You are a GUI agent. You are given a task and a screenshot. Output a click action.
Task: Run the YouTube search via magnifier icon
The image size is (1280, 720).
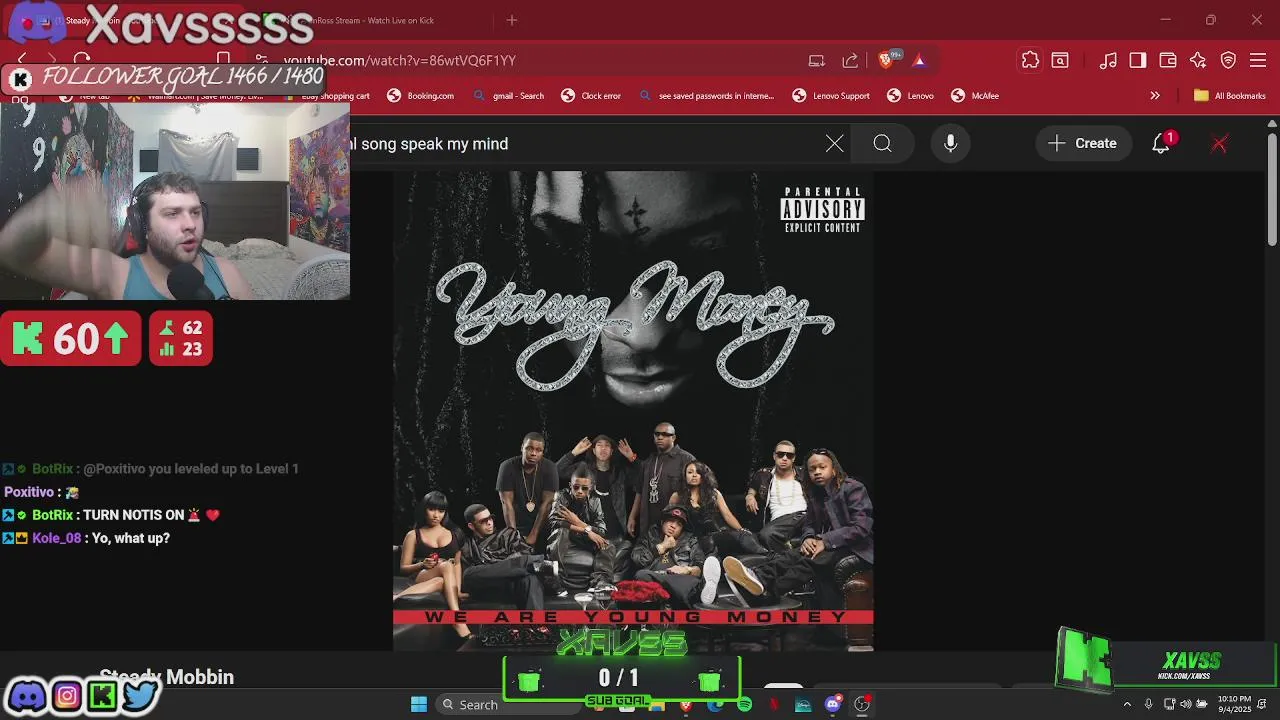[x=882, y=144]
